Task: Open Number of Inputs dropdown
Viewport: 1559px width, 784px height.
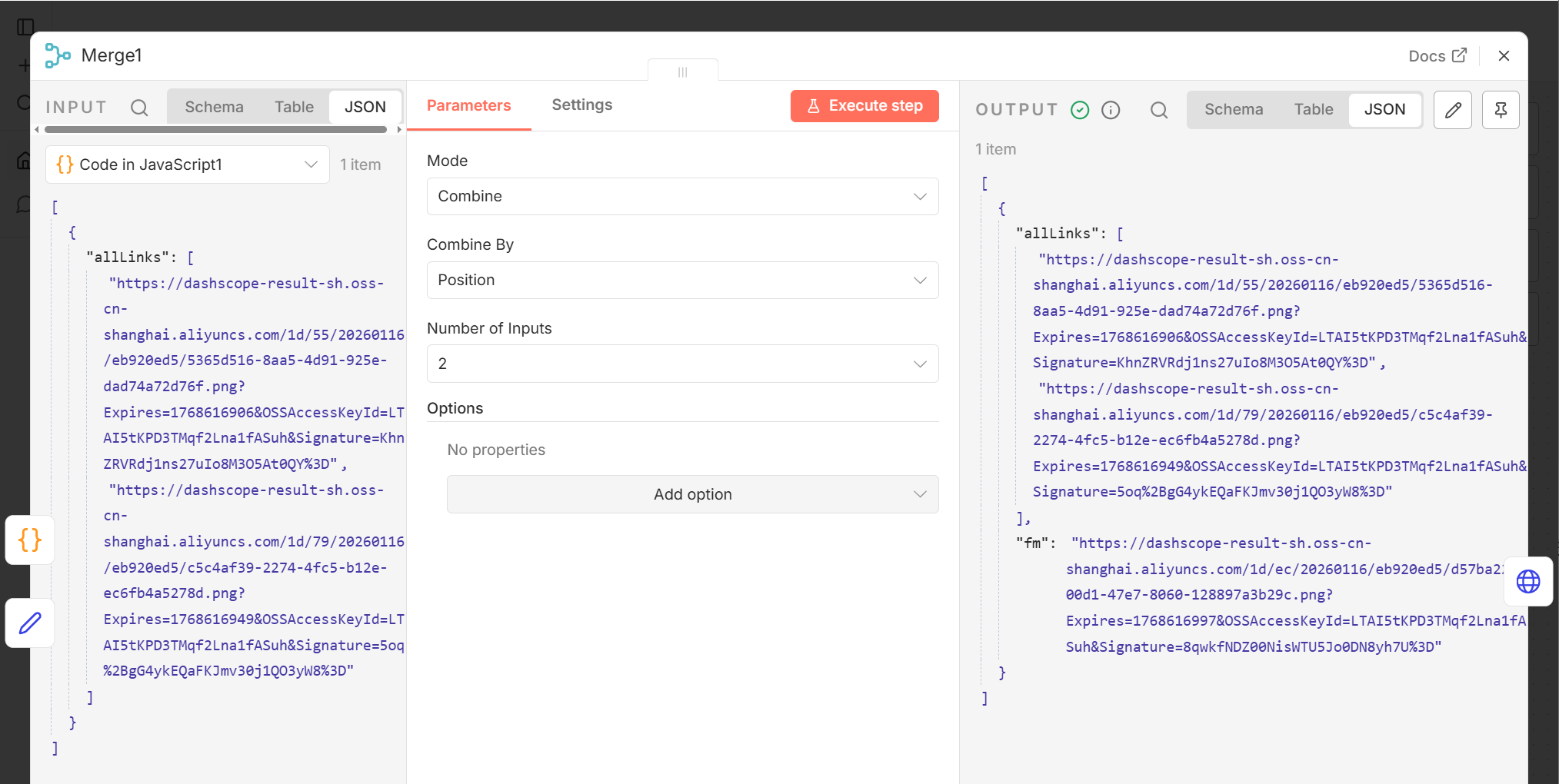Action: (x=682, y=364)
